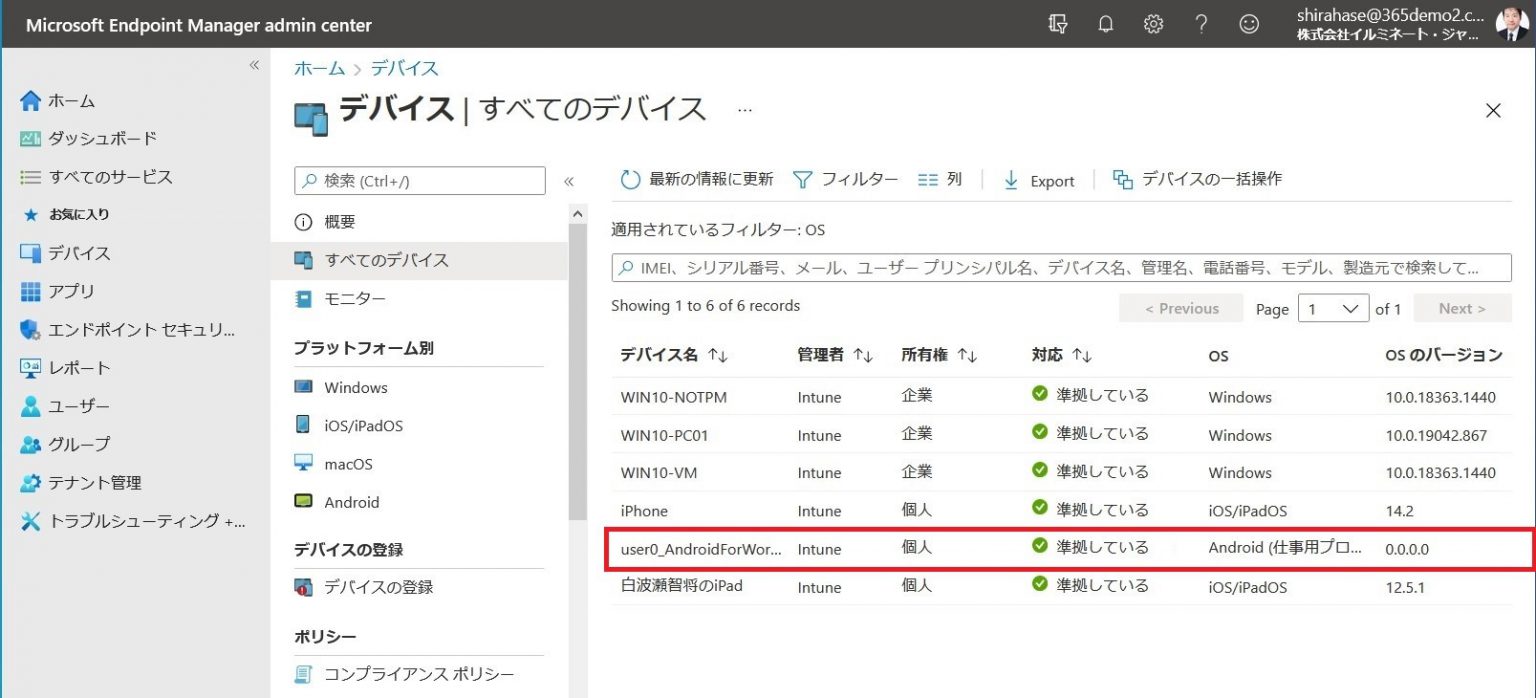Collapse the left navigation with the chevron

[x=255, y=65]
